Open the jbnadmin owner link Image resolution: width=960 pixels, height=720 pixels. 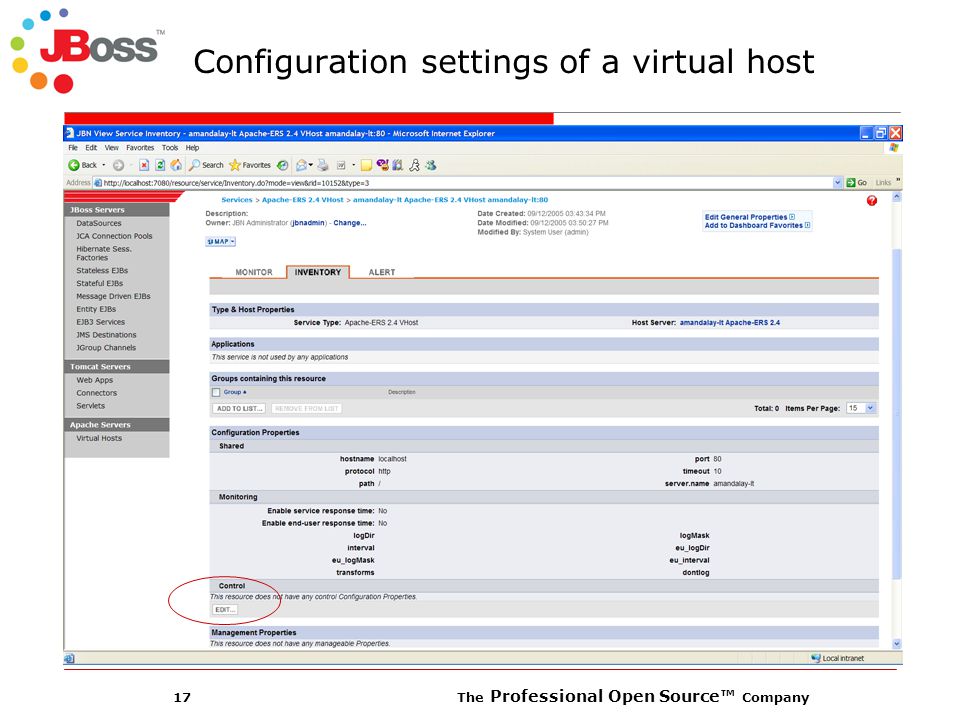(x=309, y=223)
